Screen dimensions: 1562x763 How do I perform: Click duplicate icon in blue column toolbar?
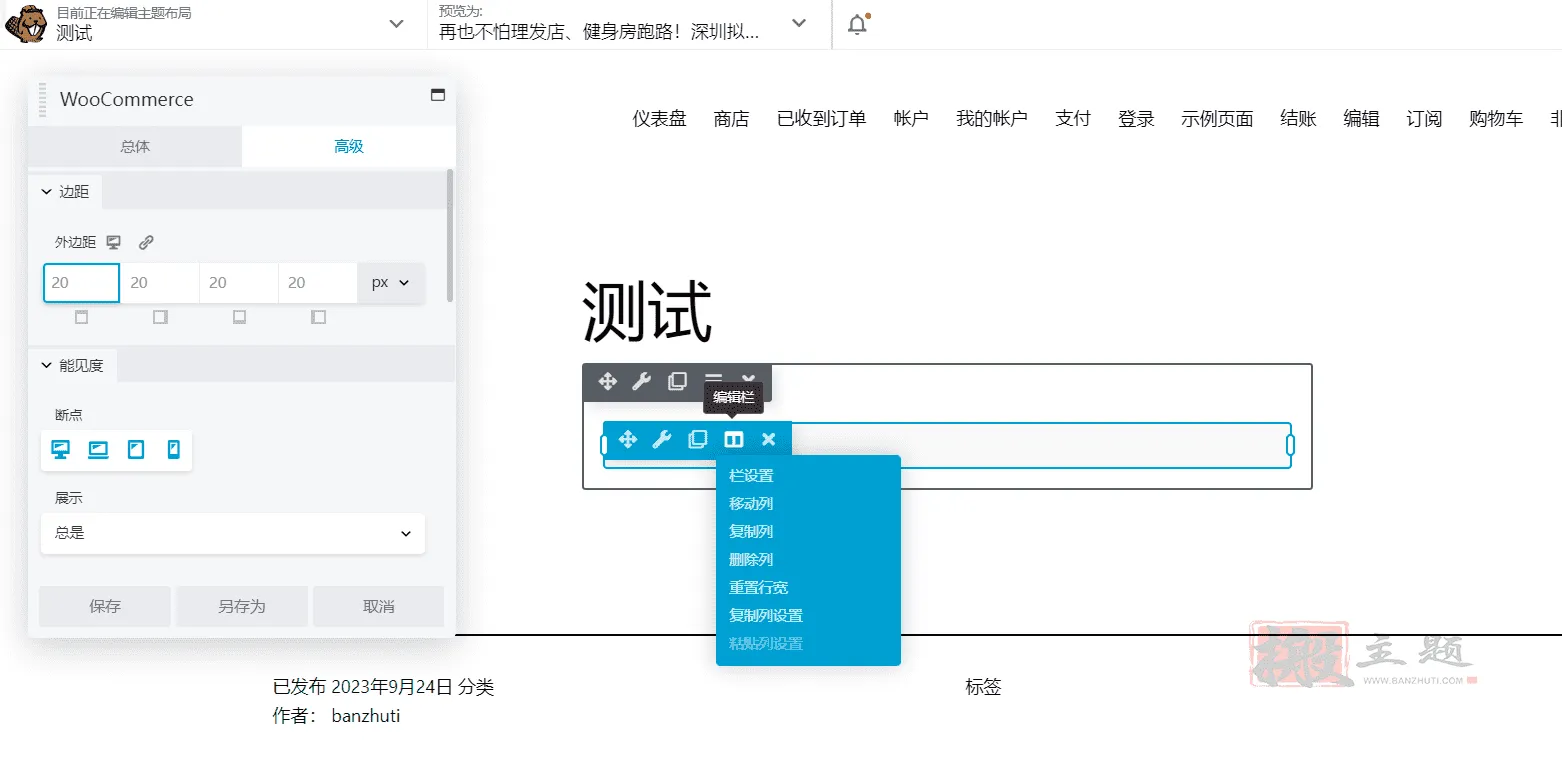tap(697, 439)
